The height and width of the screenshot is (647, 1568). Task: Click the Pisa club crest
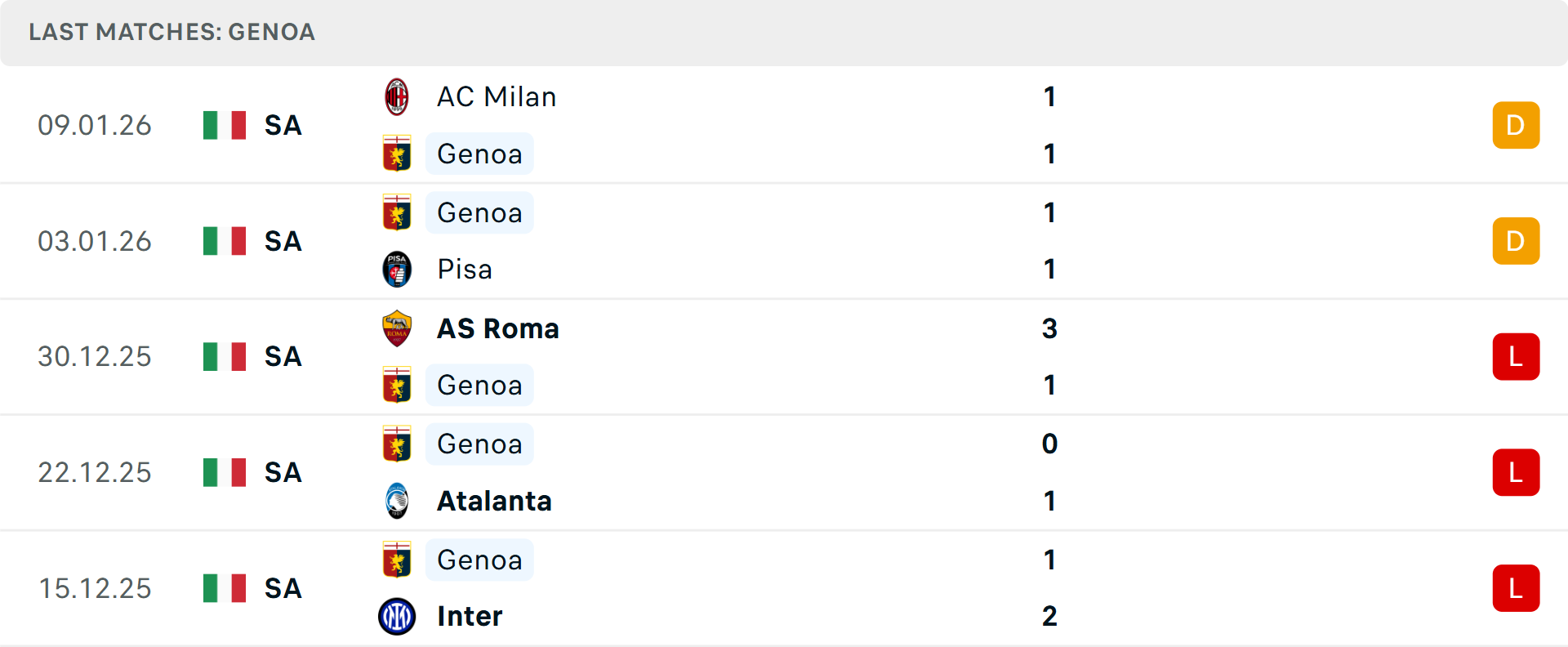coord(397,270)
